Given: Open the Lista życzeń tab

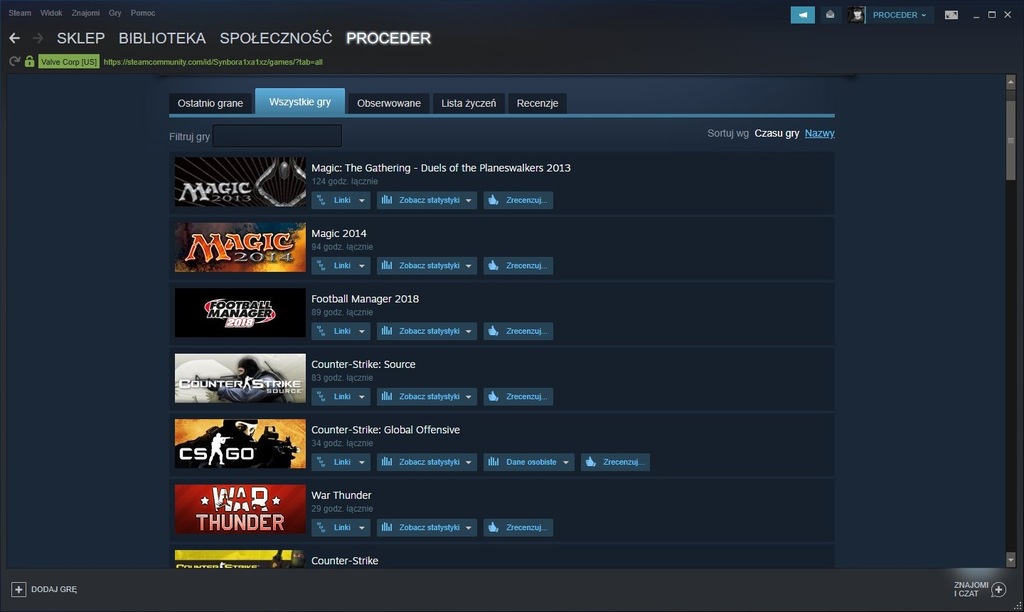Looking at the screenshot, I should [x=468, y=103].
